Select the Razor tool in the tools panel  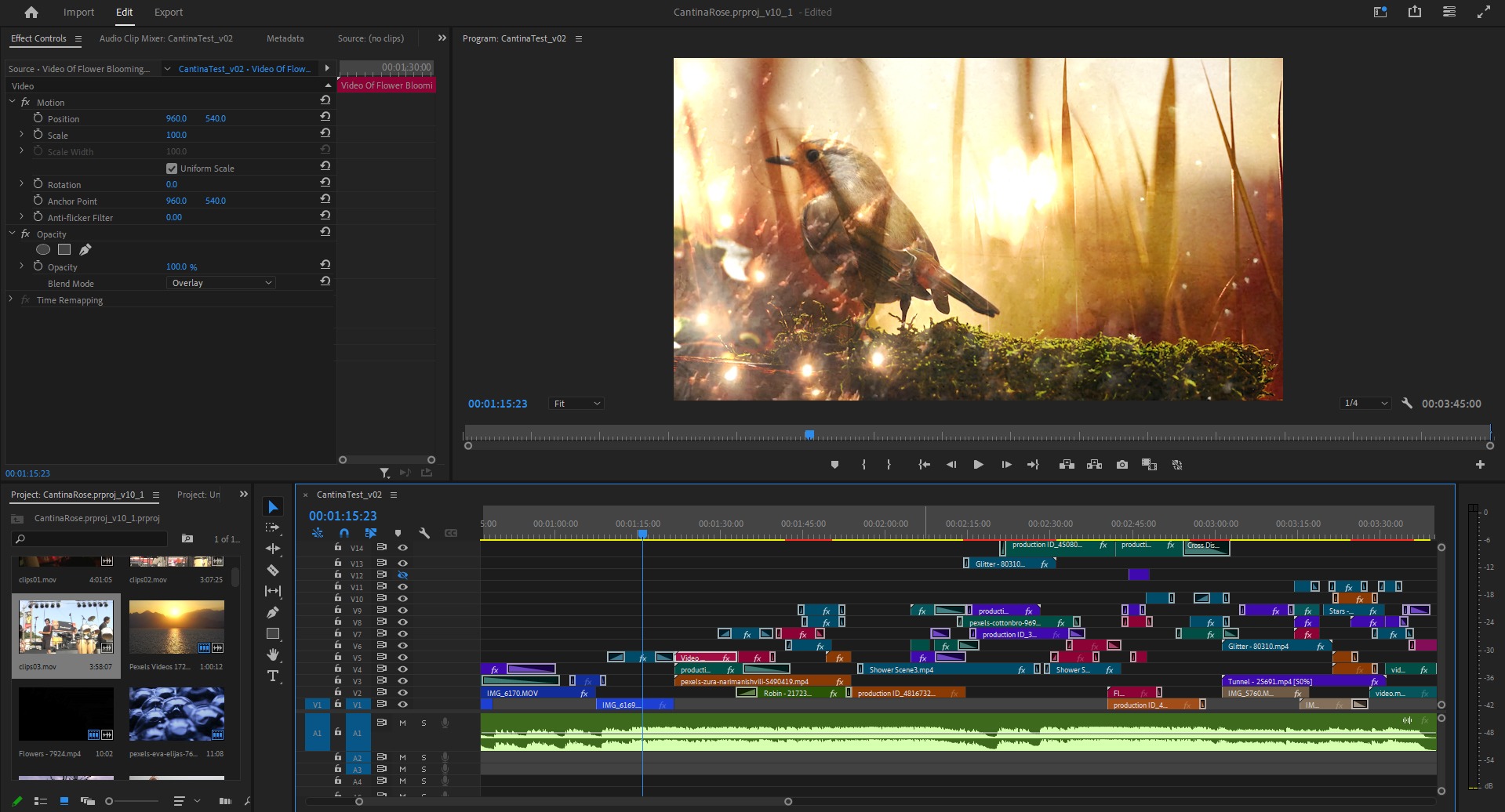click(x=273, y=570)
